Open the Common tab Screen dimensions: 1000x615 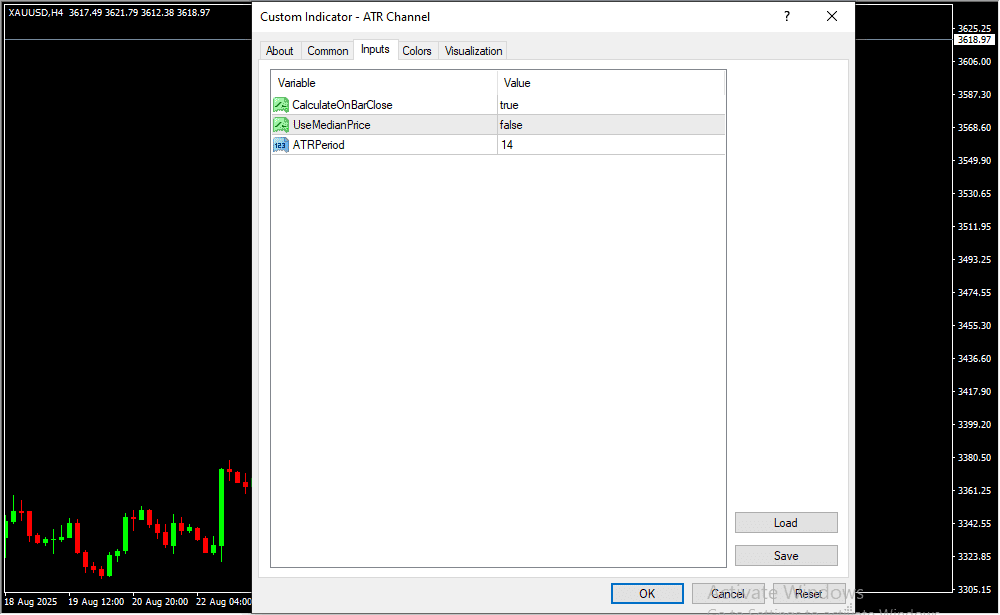(328, 51)
